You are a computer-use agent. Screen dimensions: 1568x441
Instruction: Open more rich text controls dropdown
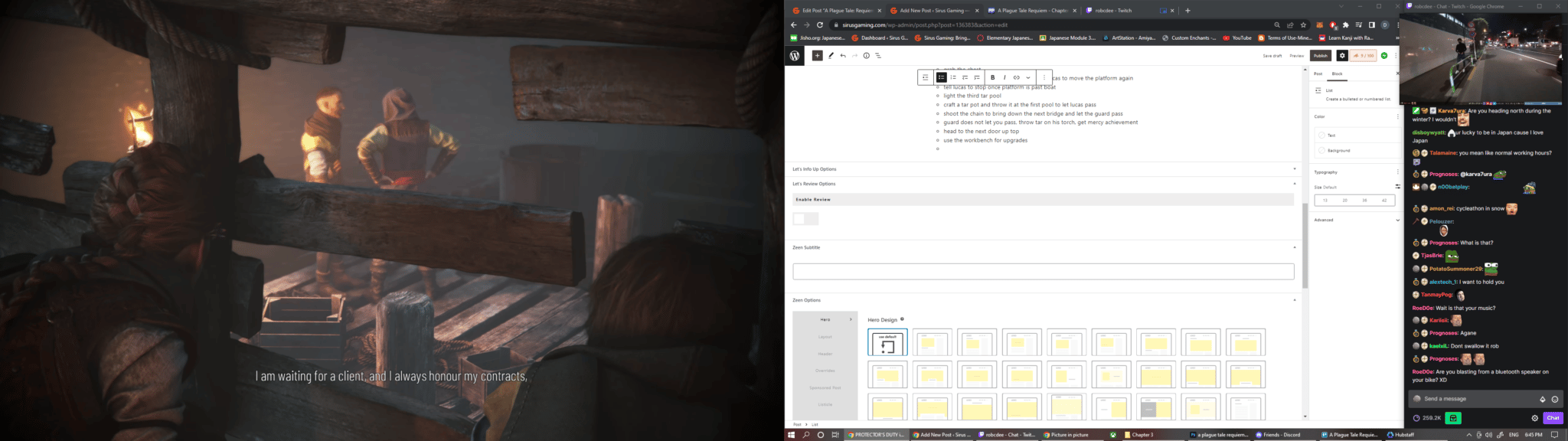click(x=1028, y=77)
